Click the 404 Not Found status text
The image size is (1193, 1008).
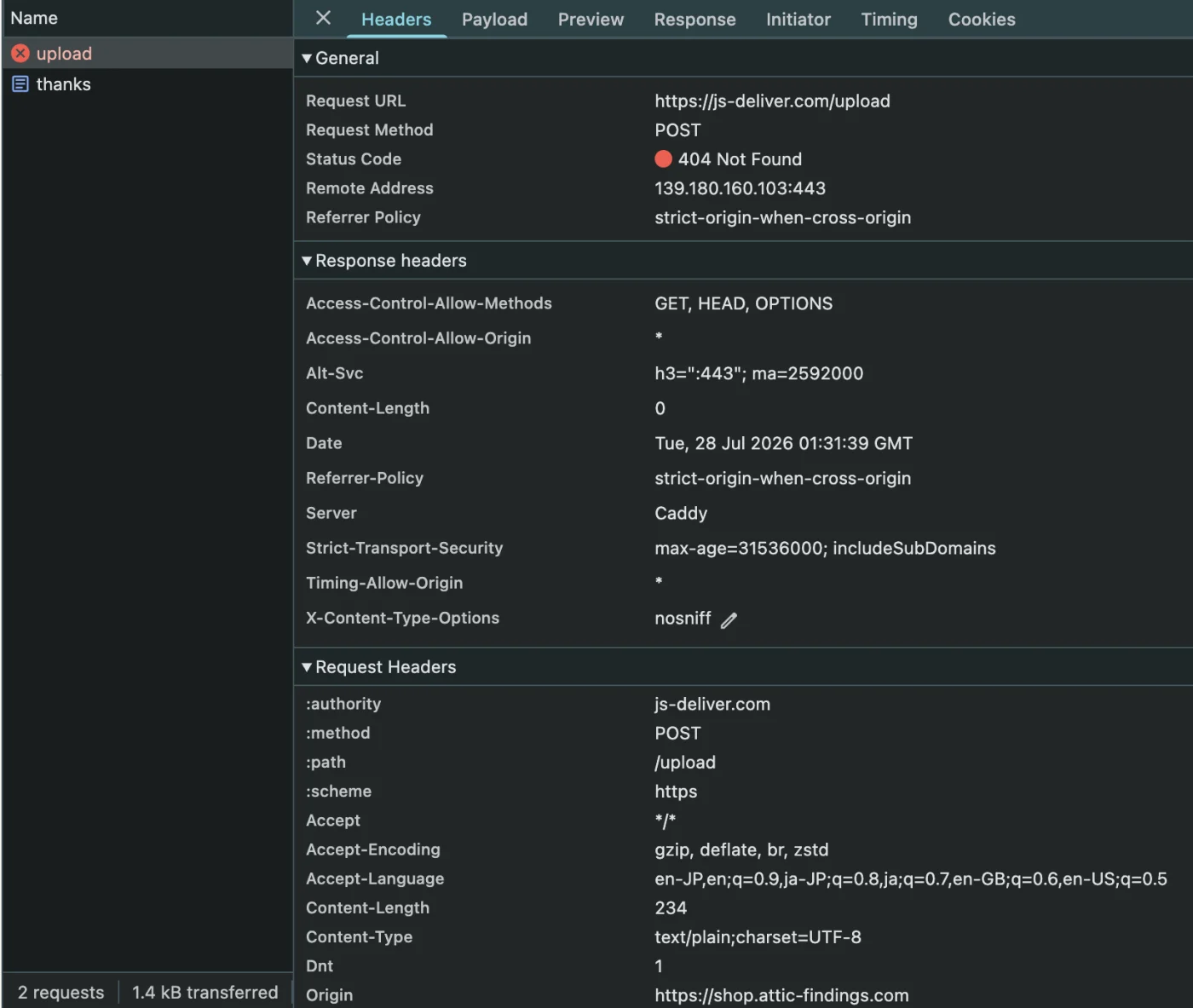click(740, 159)
